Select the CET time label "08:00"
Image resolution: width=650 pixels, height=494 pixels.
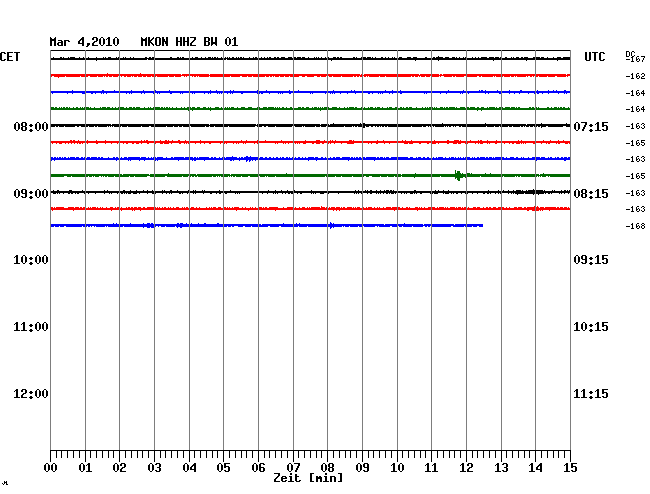click(31, 127)
